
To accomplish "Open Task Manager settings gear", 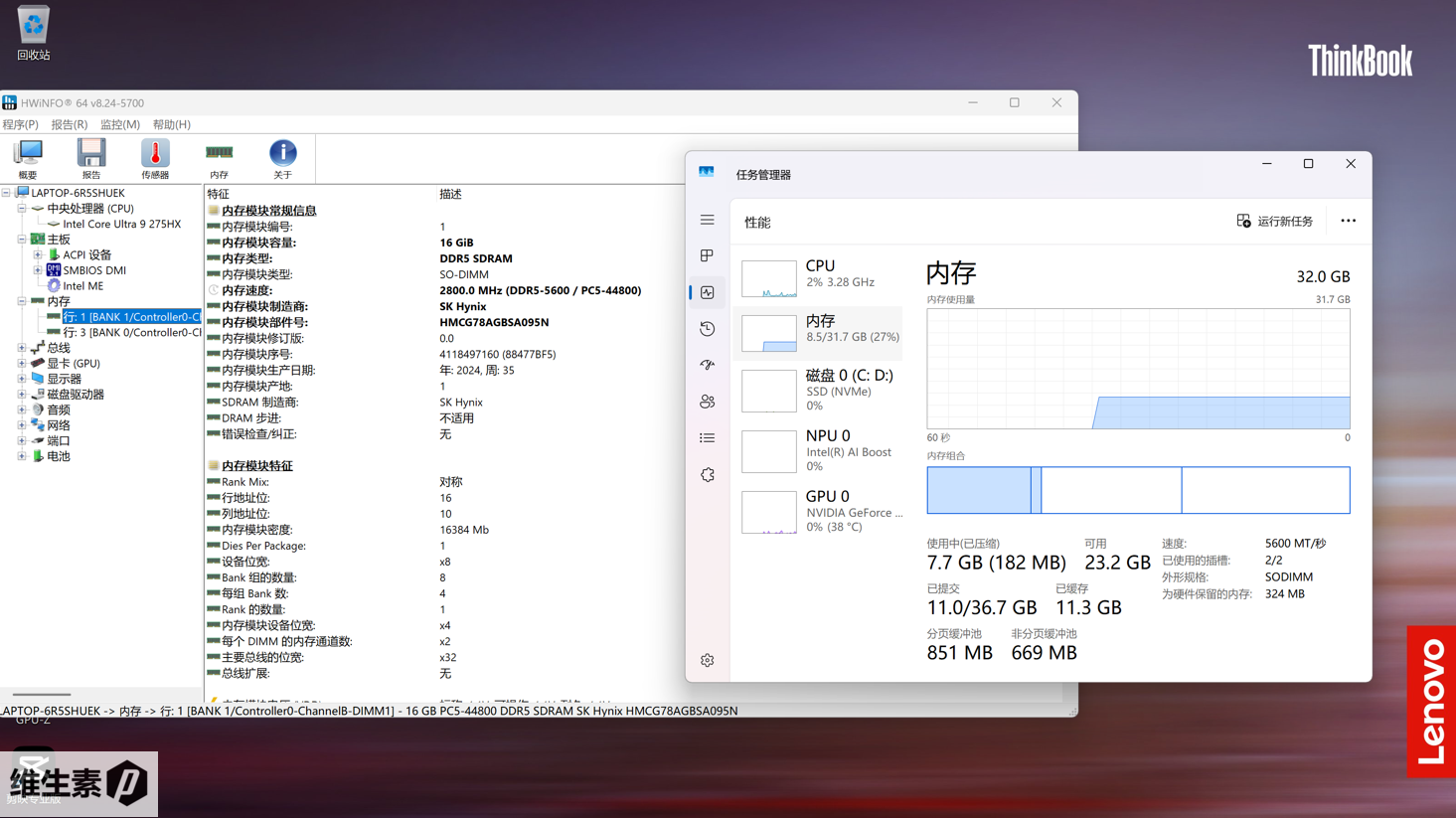I will (708, 660).
